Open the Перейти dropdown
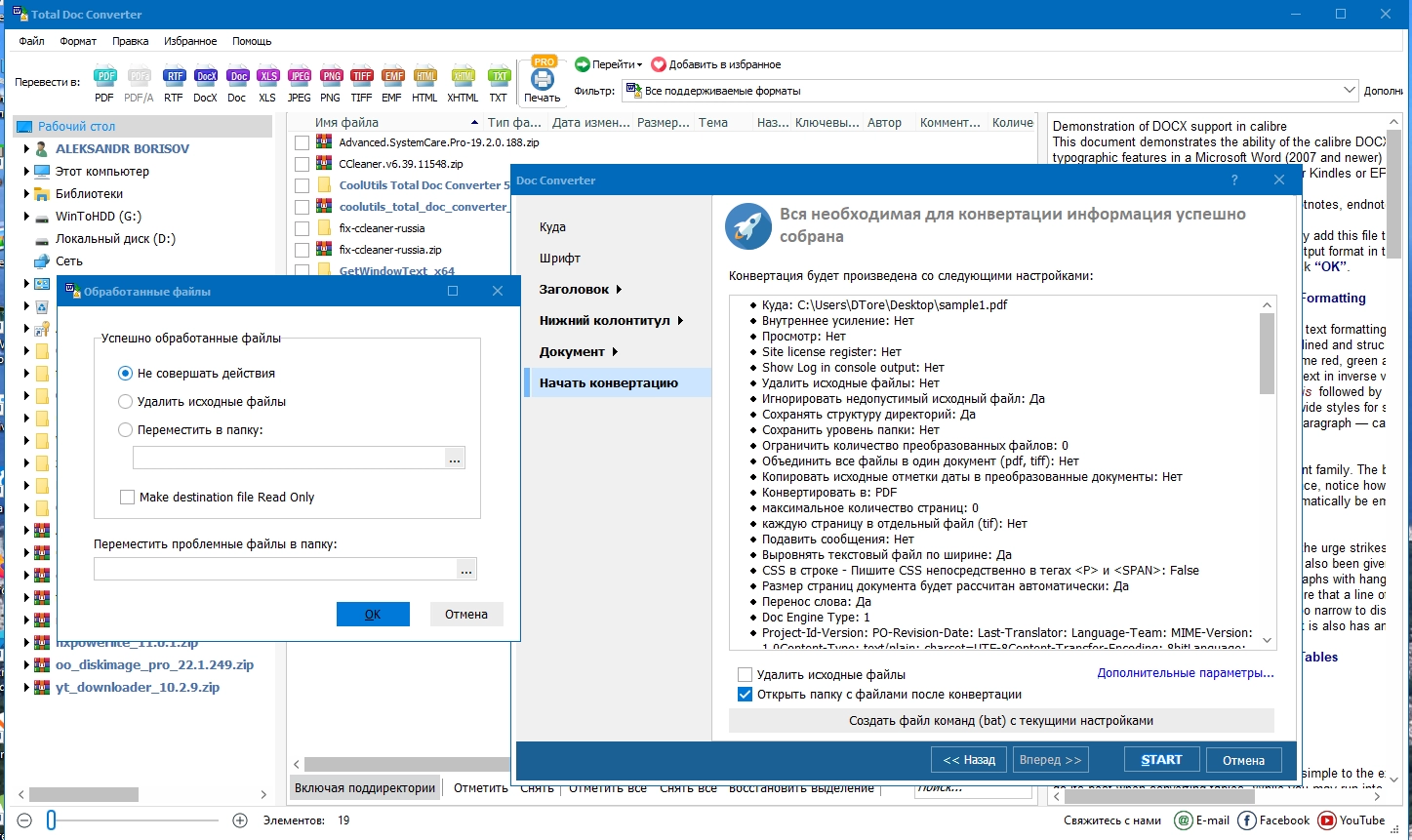The width and height of the screenshot is (1412, 840). (x=608, y=64)
